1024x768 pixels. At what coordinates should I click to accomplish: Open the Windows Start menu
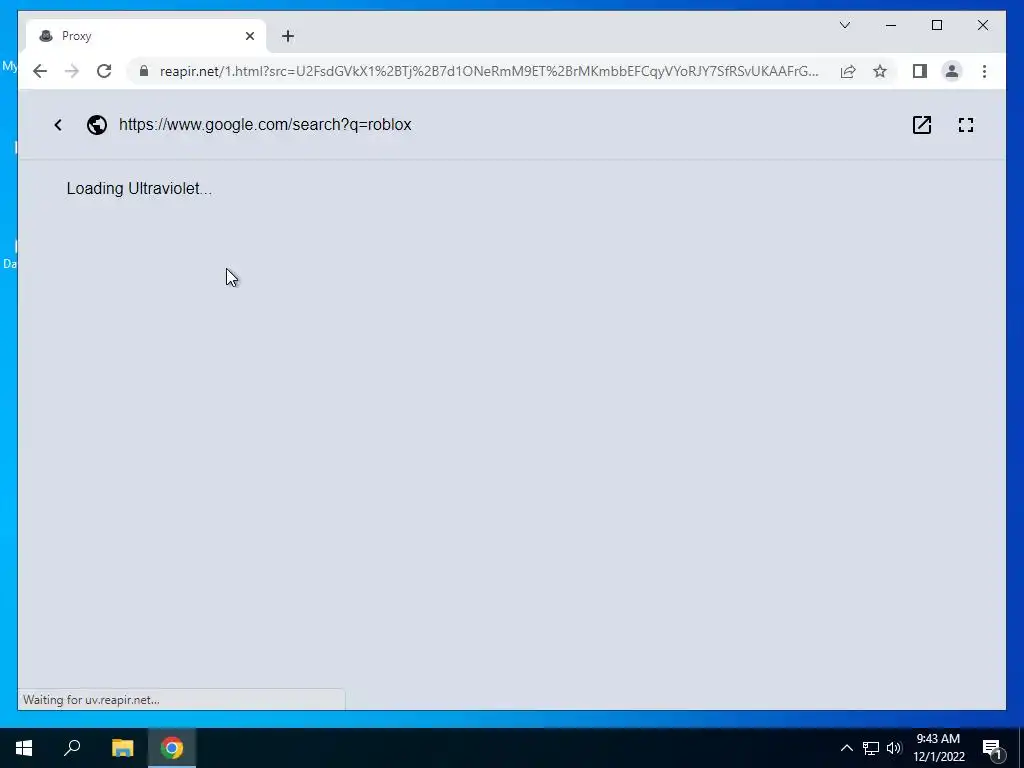(x=24, y=748)
